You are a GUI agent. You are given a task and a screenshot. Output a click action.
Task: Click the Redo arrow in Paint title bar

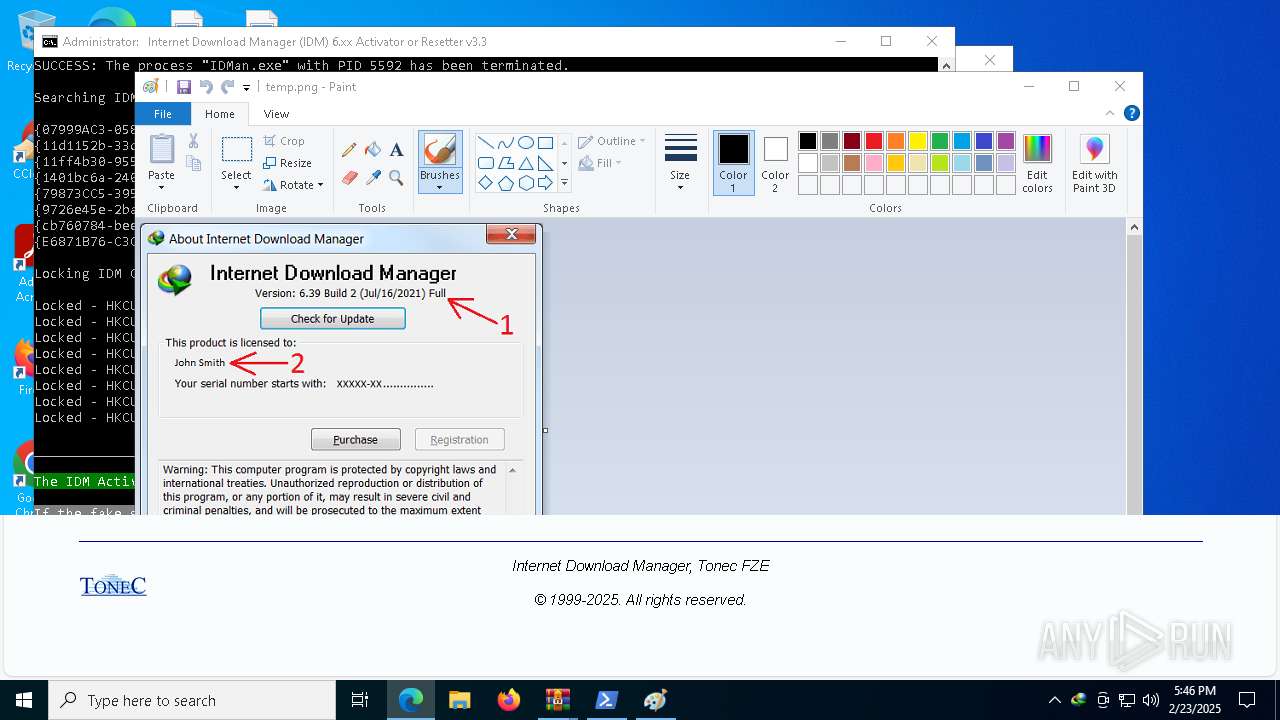tap(228, 87)
